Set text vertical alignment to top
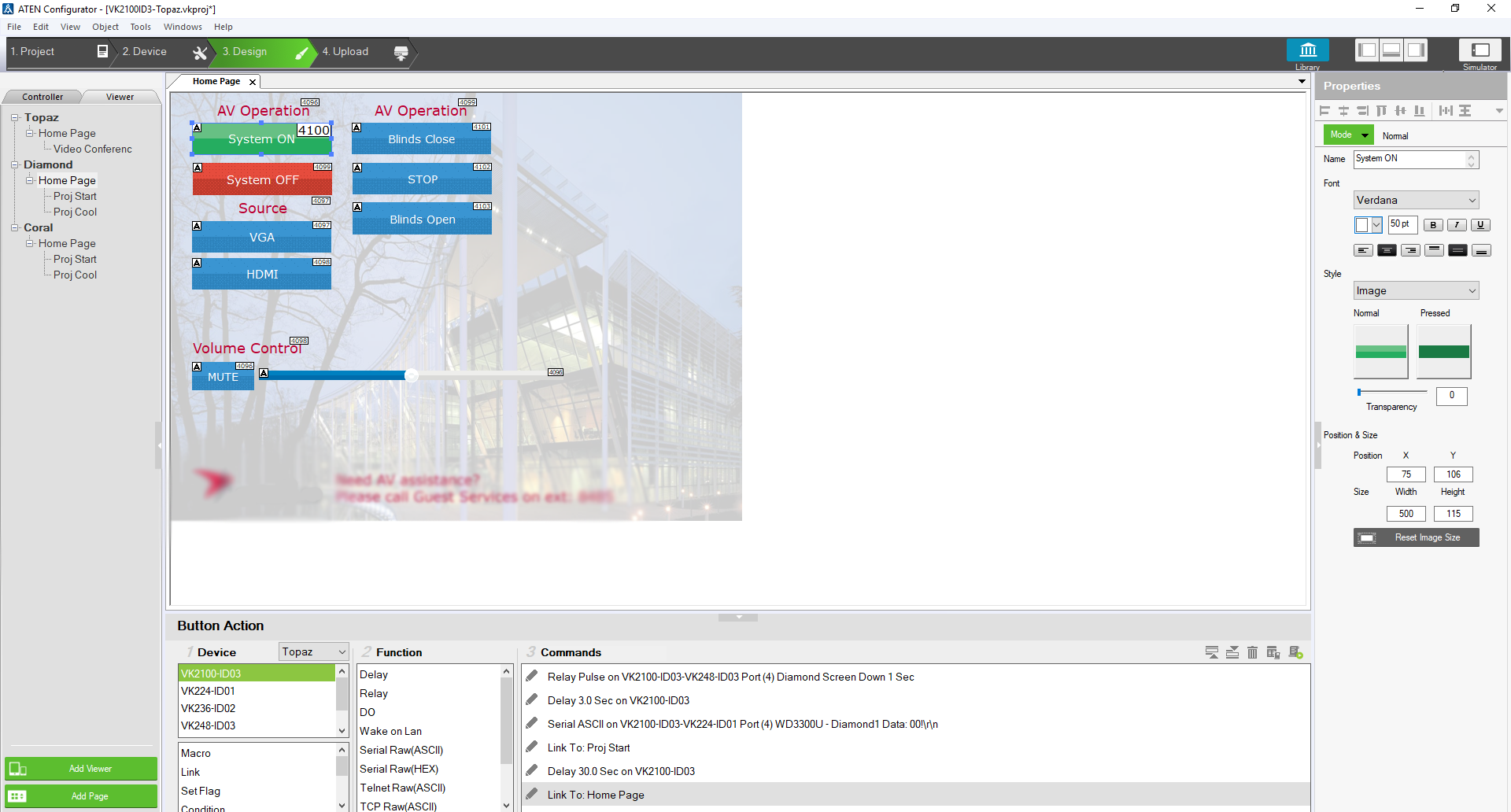Image resolution: width=1511 pixels, height=812 pixels. coord(1434,250)
